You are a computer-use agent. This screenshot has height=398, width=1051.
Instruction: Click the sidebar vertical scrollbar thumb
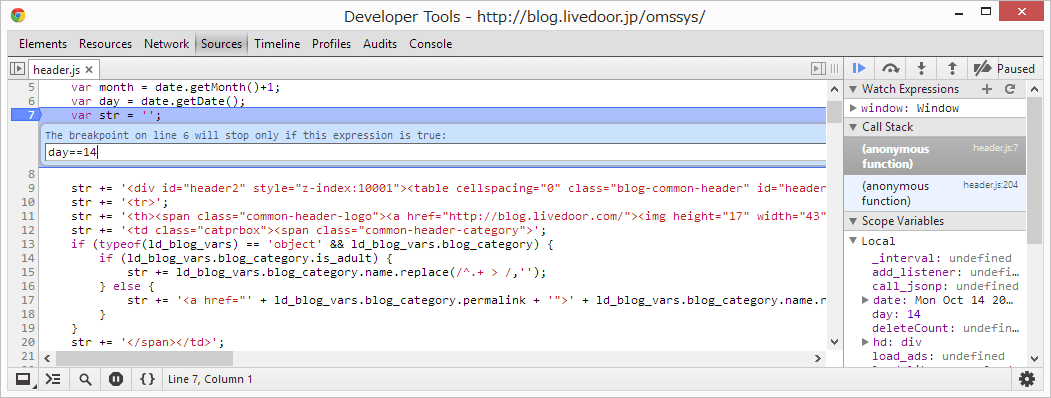coord(1034,170)
